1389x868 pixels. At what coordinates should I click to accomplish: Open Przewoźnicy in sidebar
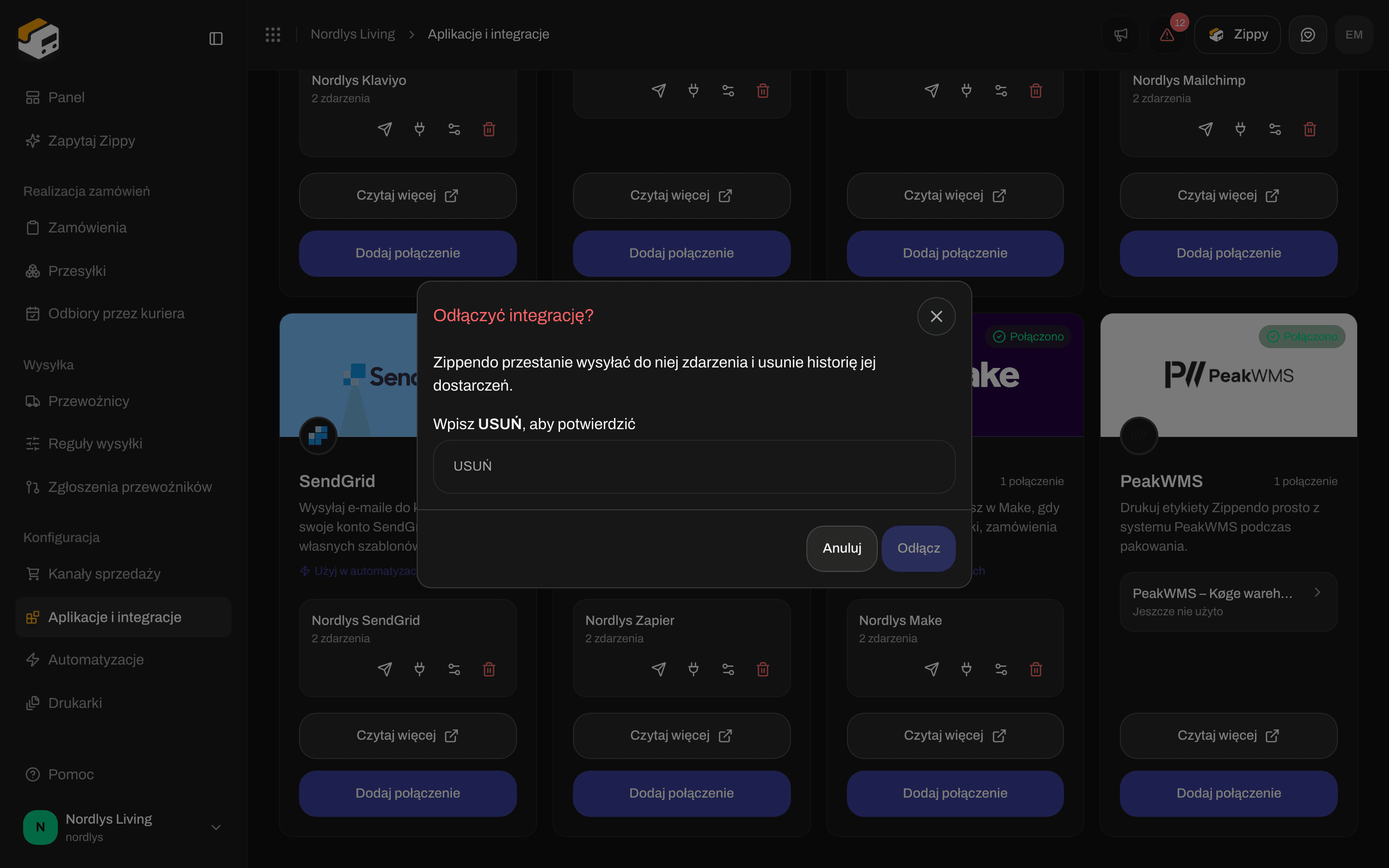click(123, 401)
